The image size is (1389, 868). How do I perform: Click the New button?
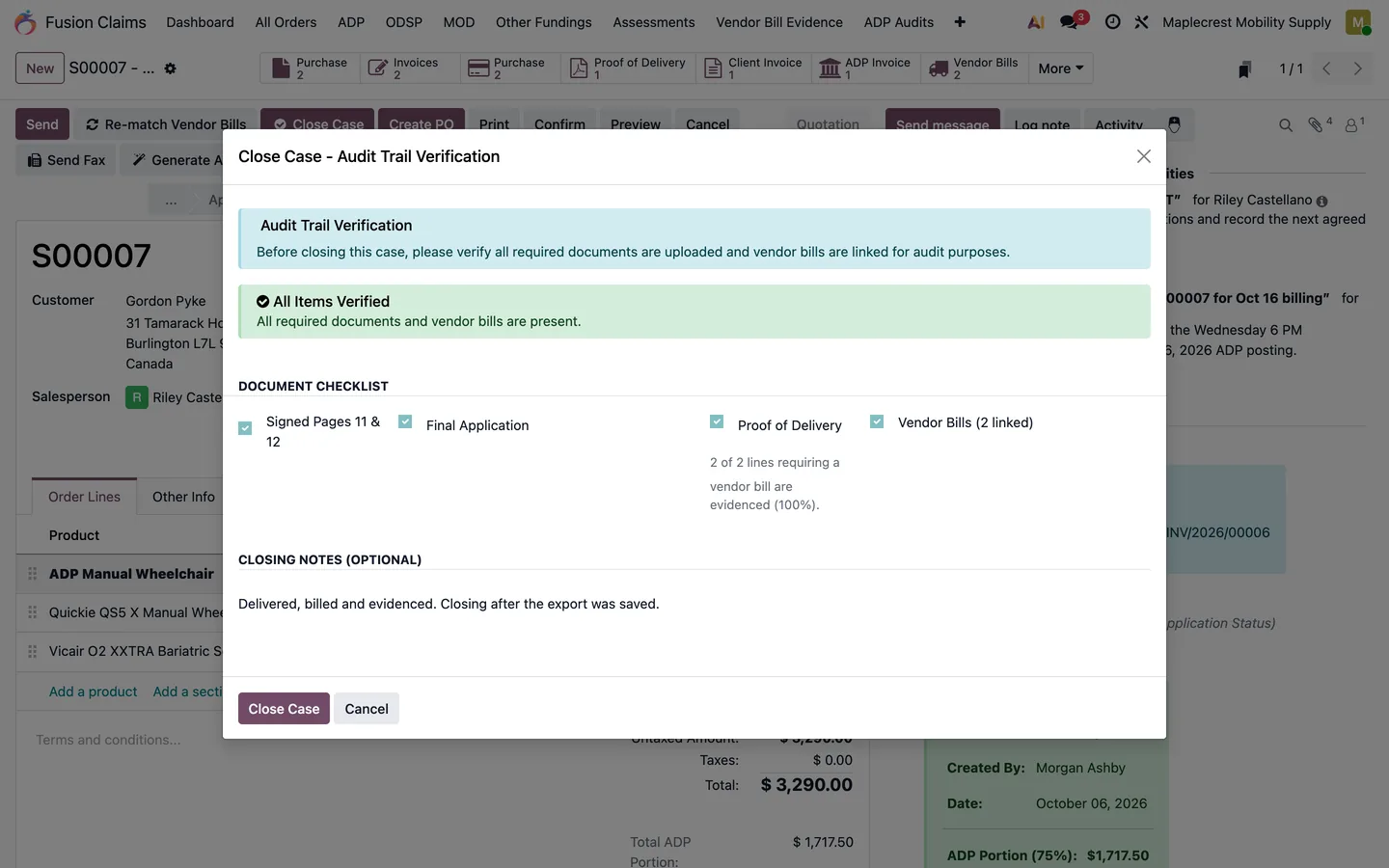tap(40, 68)
